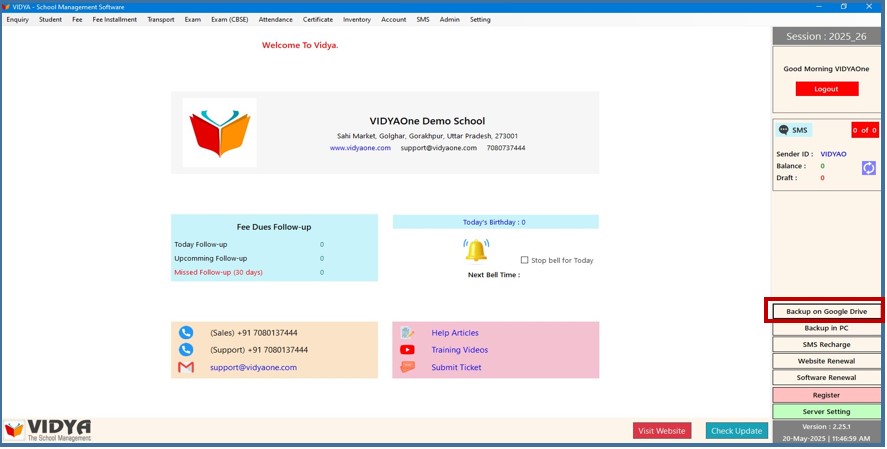887x449 pixels.
Task: Click Upcomming Follow-up row
Action: click(249, 258)
